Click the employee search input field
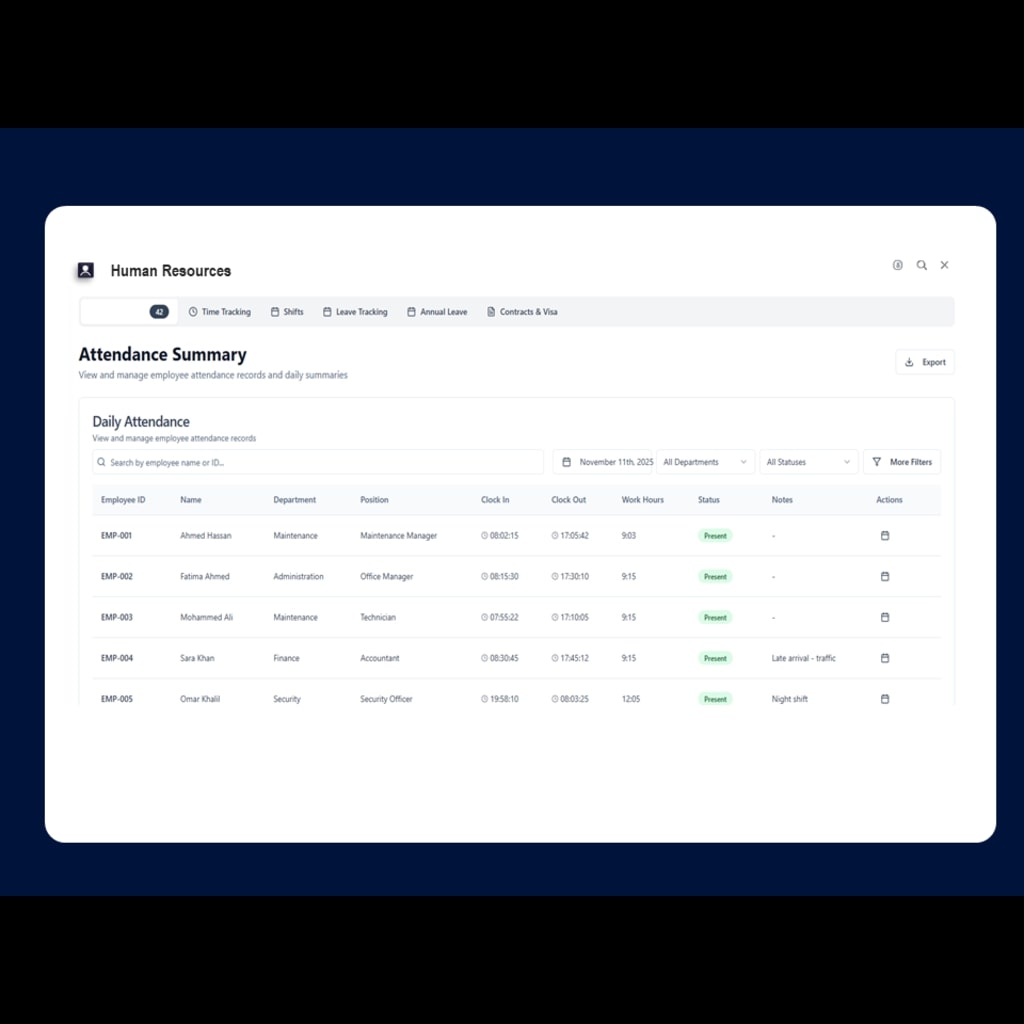 317,461
